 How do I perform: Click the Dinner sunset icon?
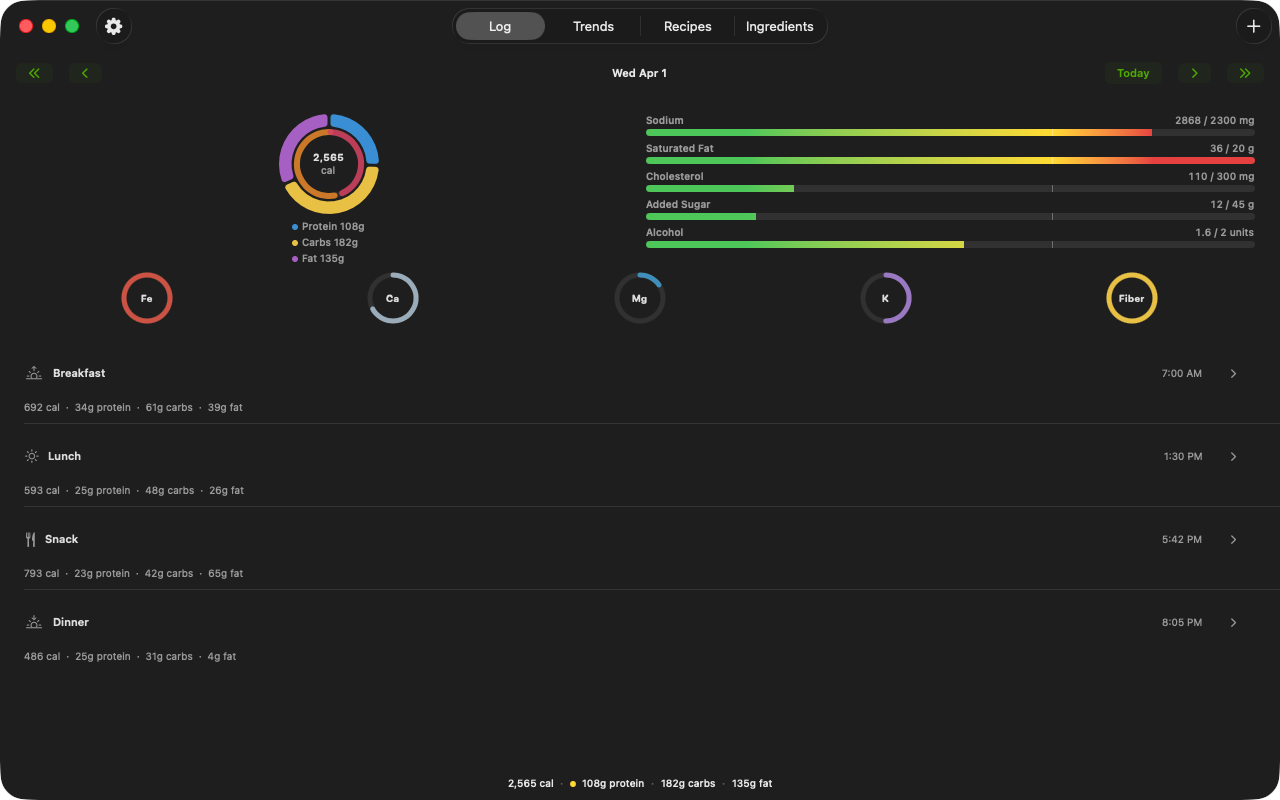(34, 622)
